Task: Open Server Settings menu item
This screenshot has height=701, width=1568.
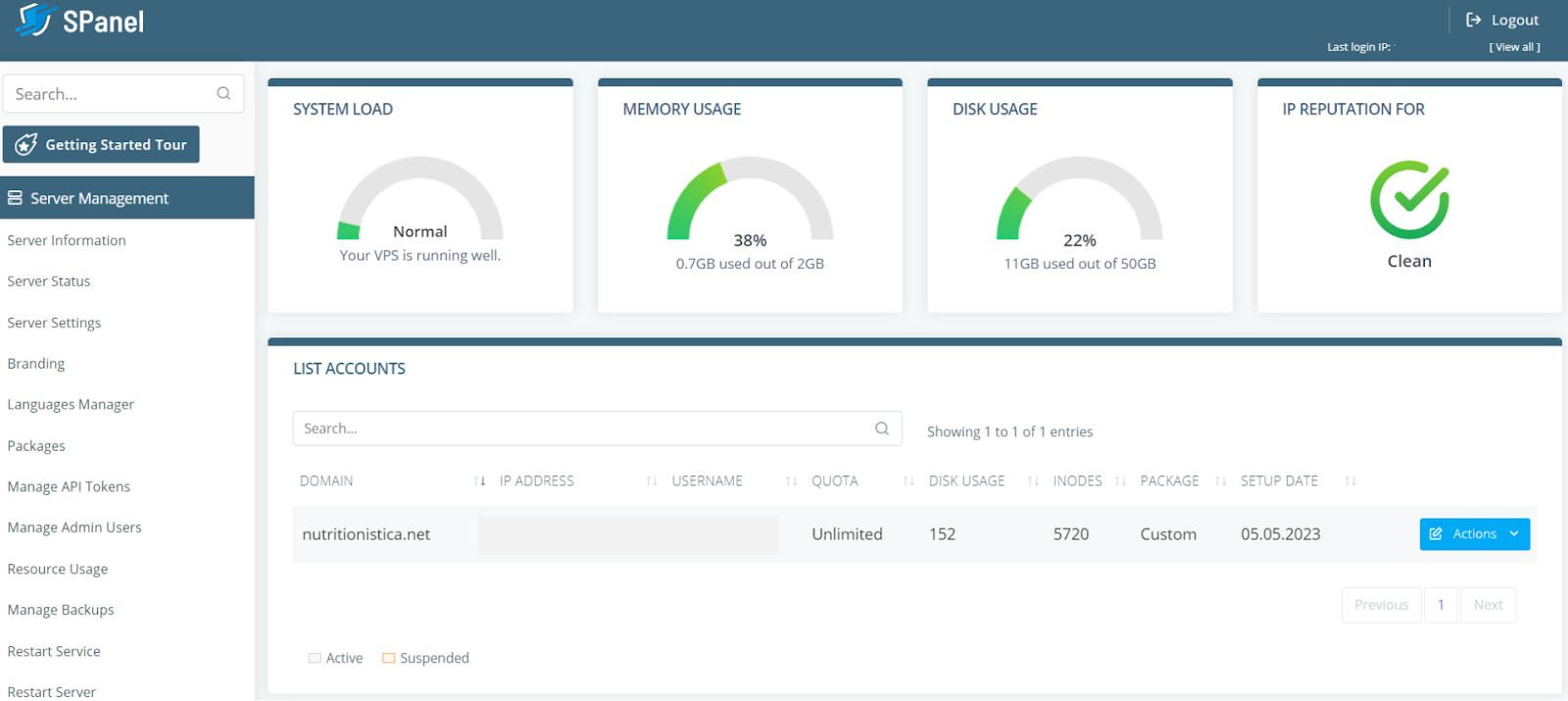Action: (x=54, y=323)
